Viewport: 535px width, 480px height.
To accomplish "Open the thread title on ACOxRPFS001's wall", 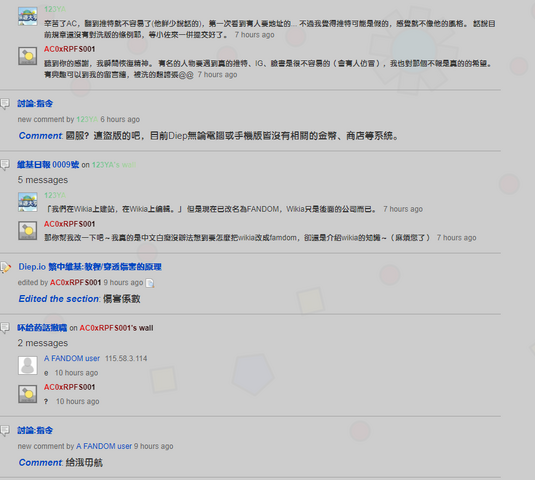I will click(42, 328).
